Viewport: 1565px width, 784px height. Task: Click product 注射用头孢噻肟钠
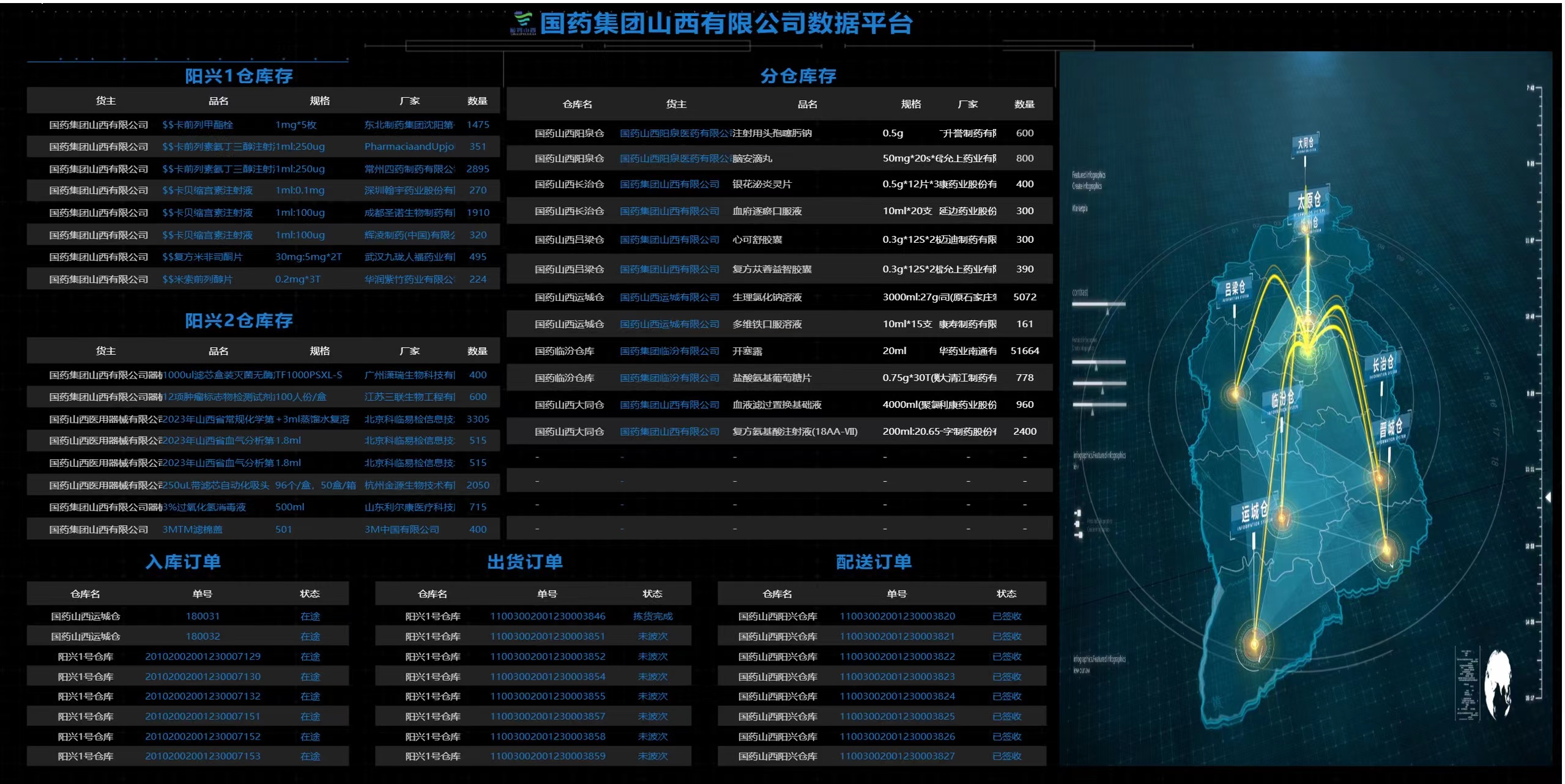(772, 133)
